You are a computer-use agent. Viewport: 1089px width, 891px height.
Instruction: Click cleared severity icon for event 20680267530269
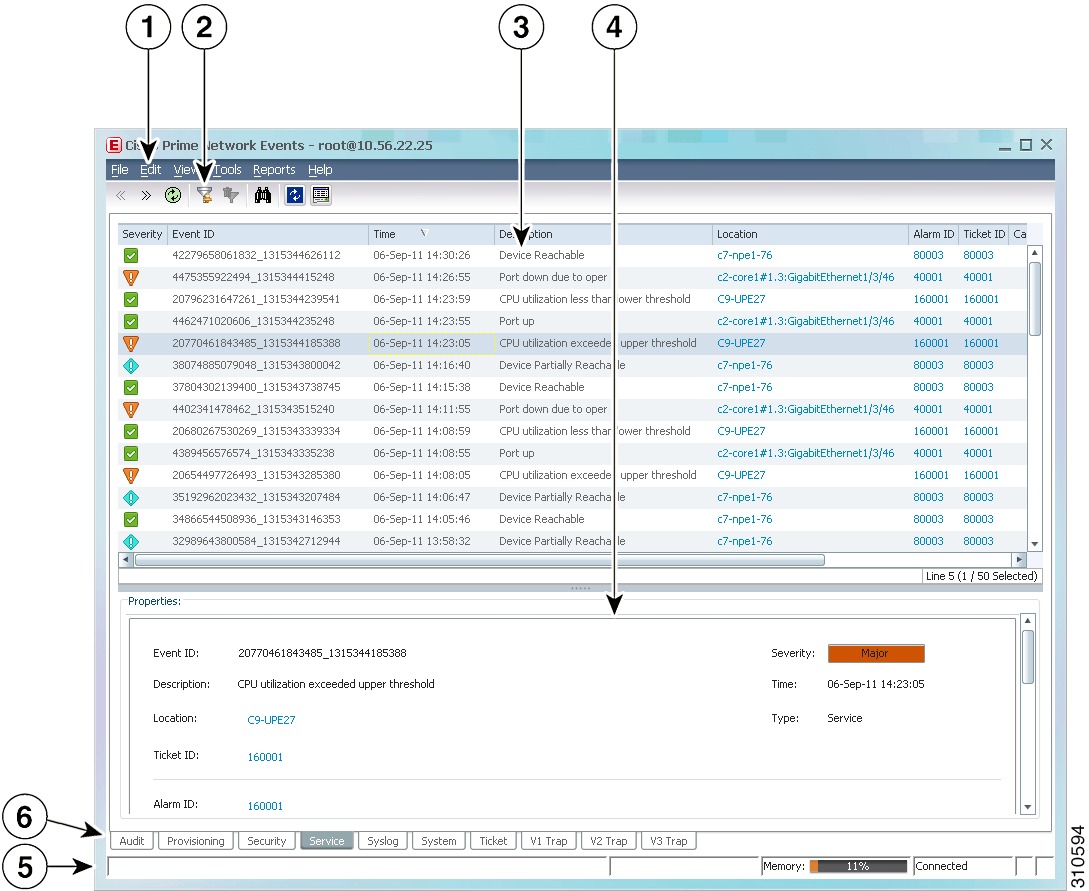click(x=131, y=431)
